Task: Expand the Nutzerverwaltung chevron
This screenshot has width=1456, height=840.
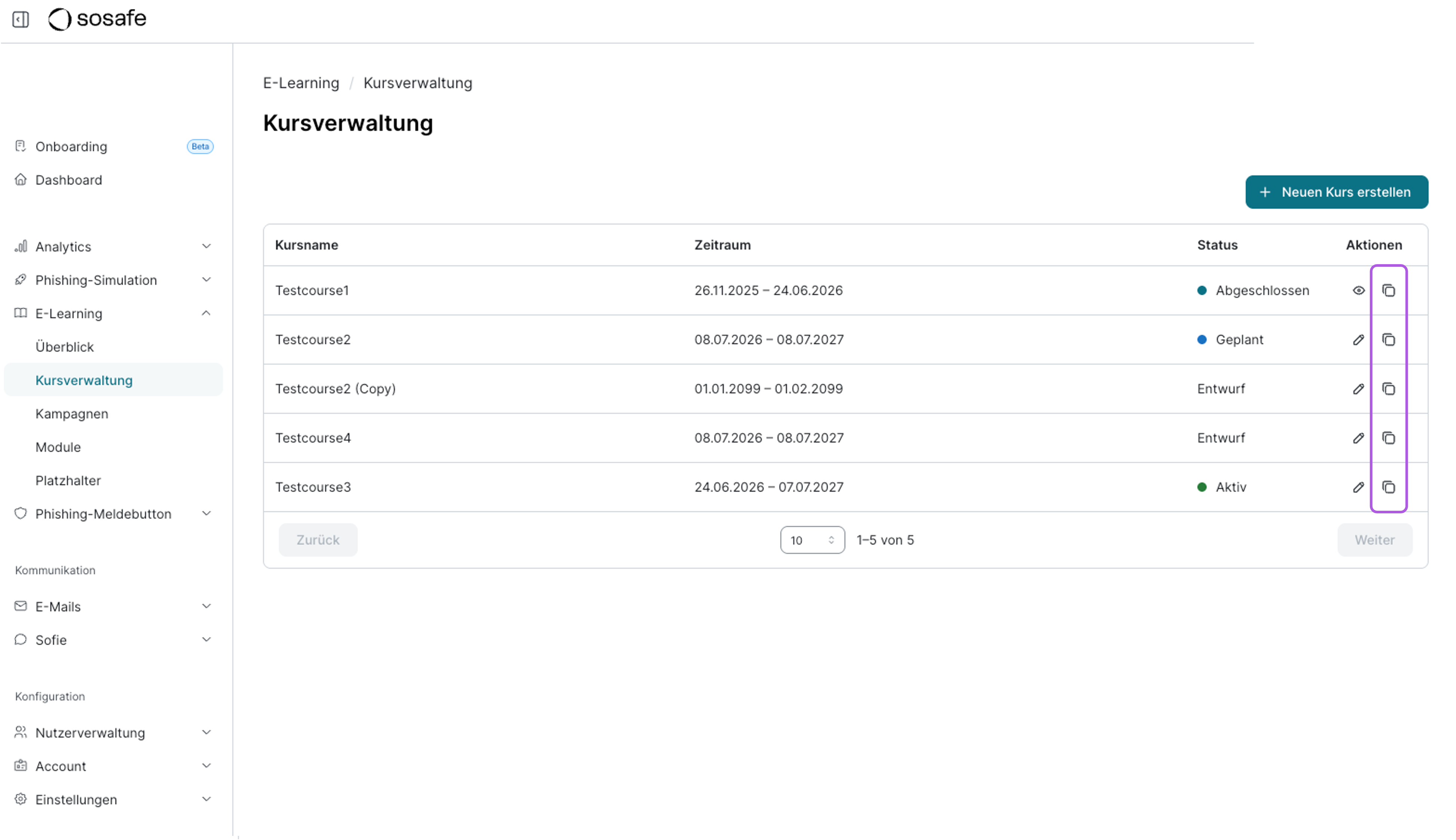Action: (207, 733)
